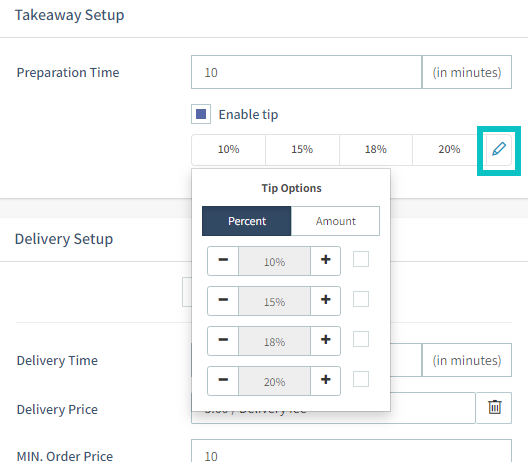Check the box next to 20% option
Image resolution: width=528 pixels, height=462 pixels.
(x=361, y=379)
